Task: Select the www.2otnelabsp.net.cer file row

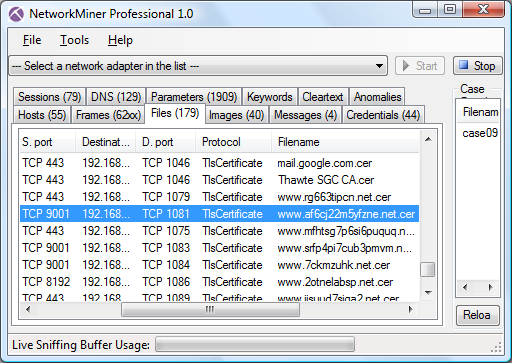Action: 219,282
